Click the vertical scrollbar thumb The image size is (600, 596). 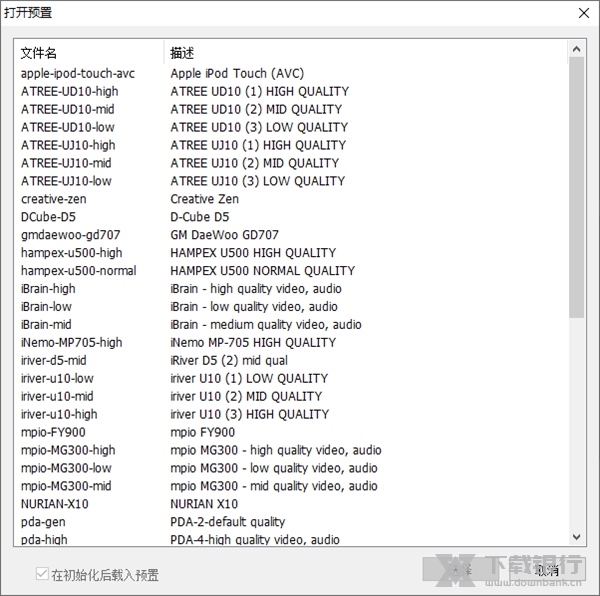click(576, 185)
